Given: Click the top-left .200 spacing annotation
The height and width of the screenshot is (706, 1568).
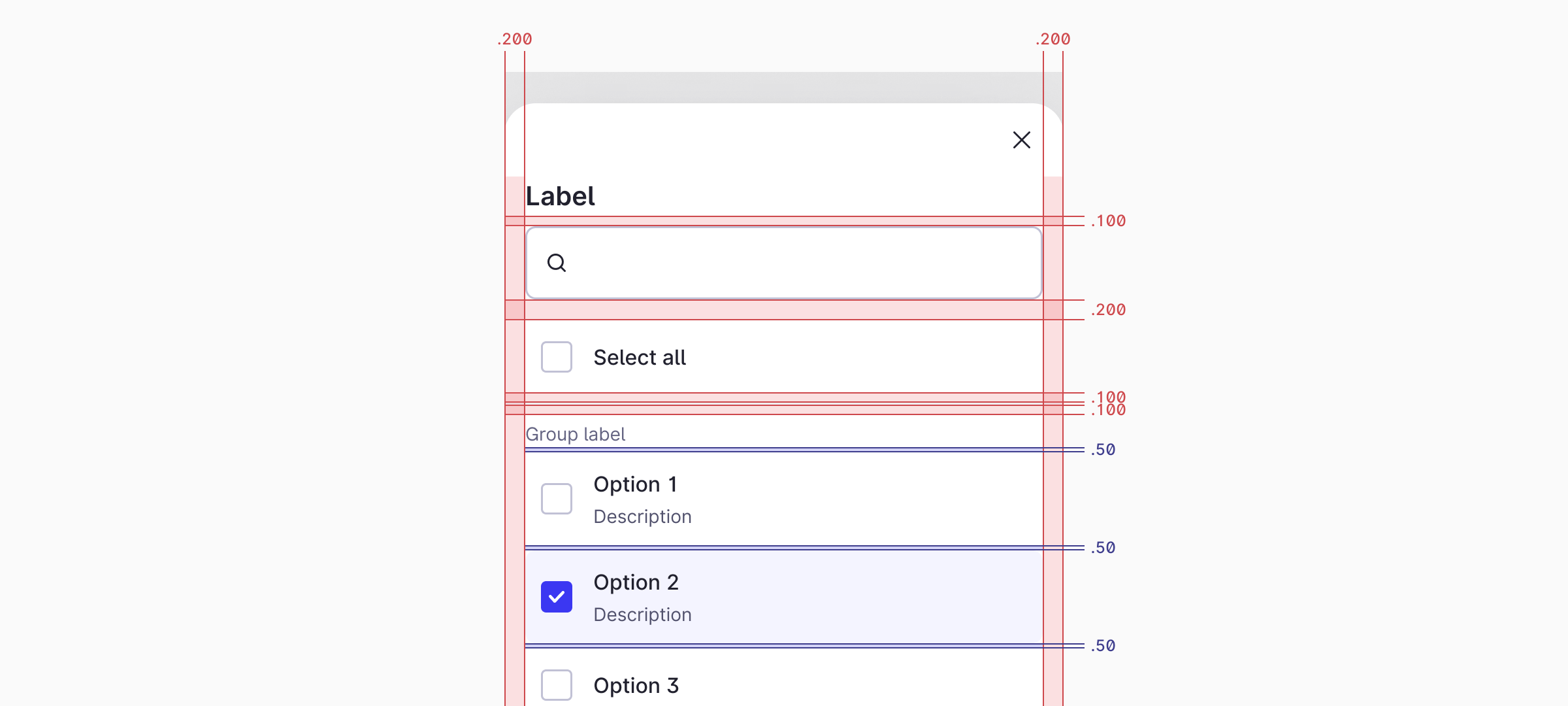Looking at the screenshot, I should pyautogui.click(x=515, y=39).
